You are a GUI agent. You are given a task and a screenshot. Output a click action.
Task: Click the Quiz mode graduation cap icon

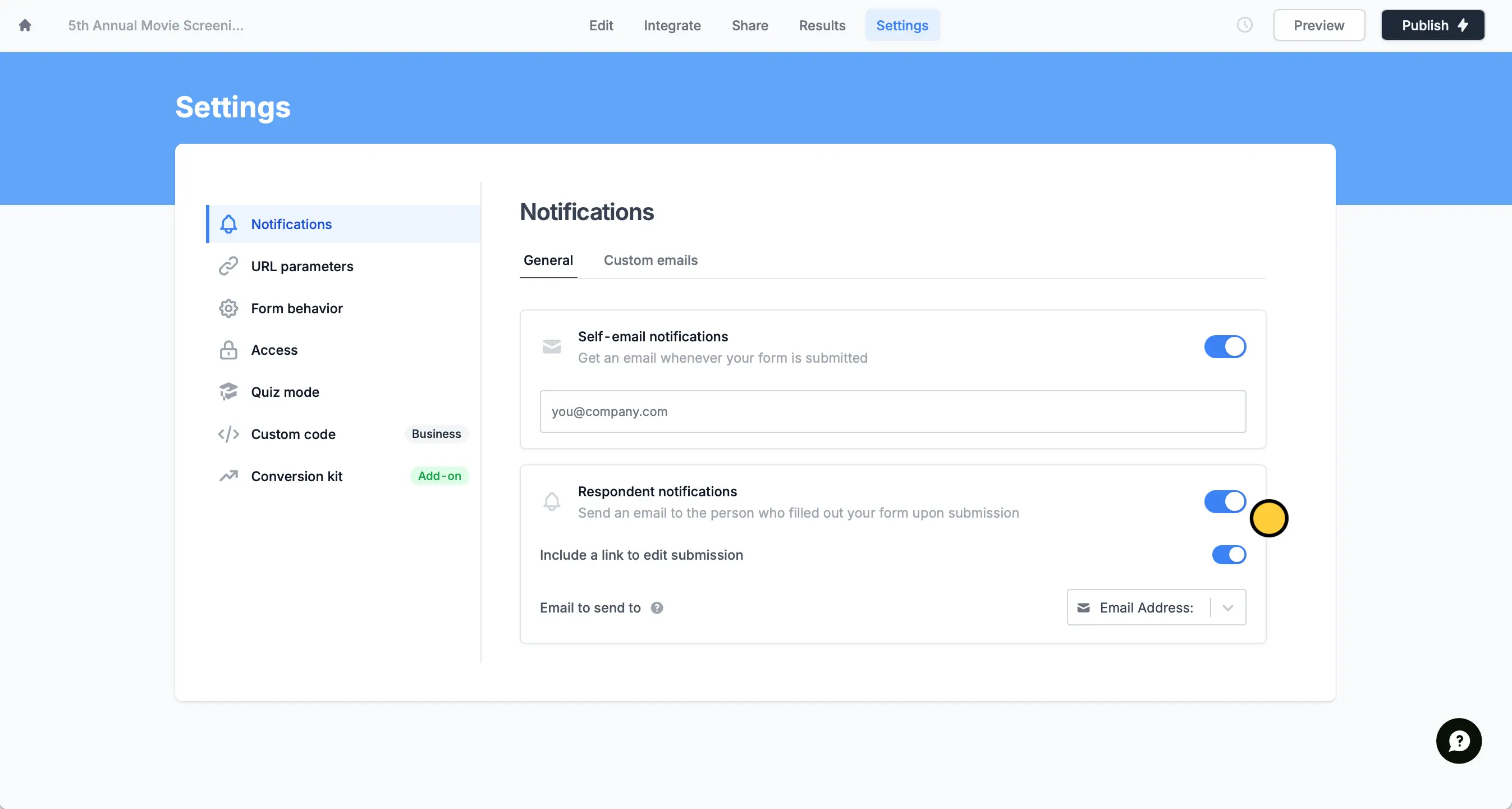pos(228,392)
